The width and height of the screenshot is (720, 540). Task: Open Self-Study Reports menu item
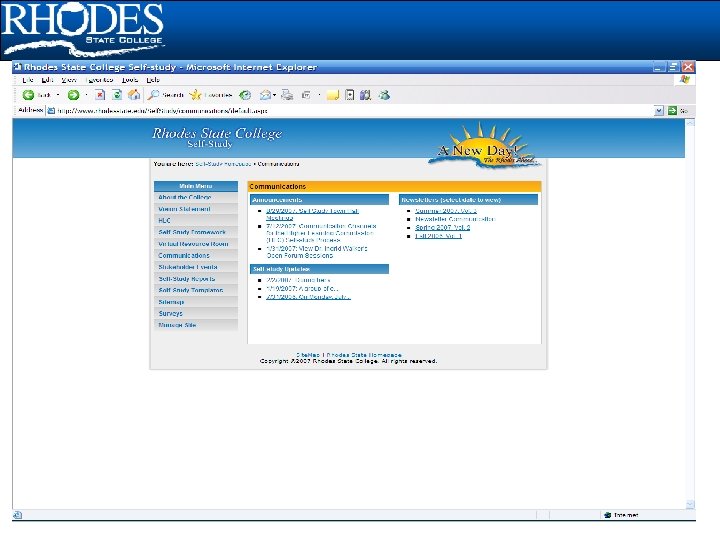[196, 279]
